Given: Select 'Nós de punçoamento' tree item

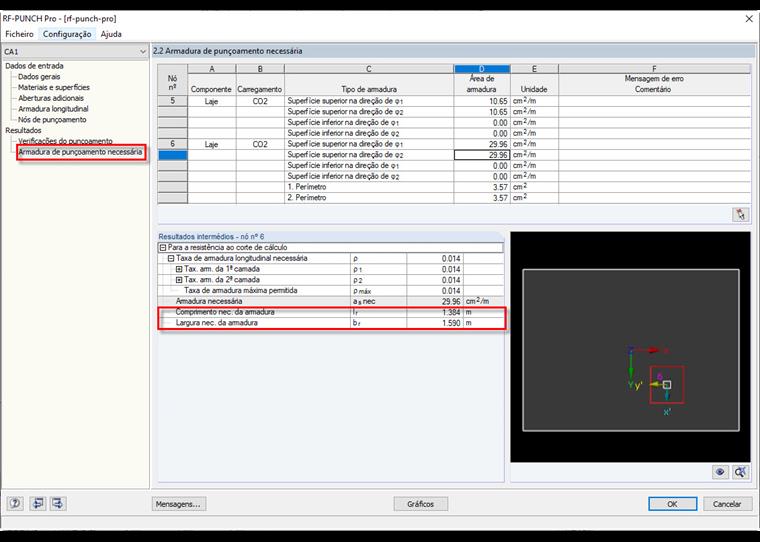Looking at the screenshot, I should click(x=52, y=119).
